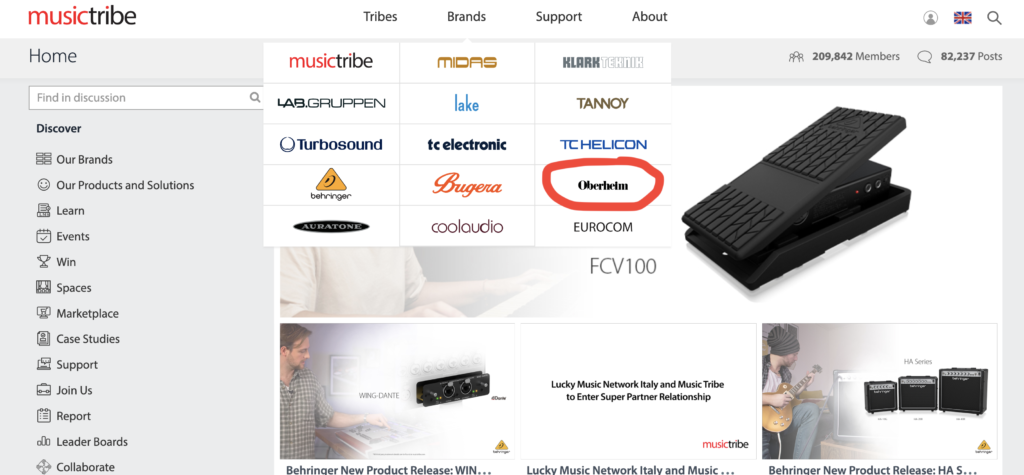The image size is (1024, 475).
Task: Open the Support menu in header
Action: coord(558,17)
